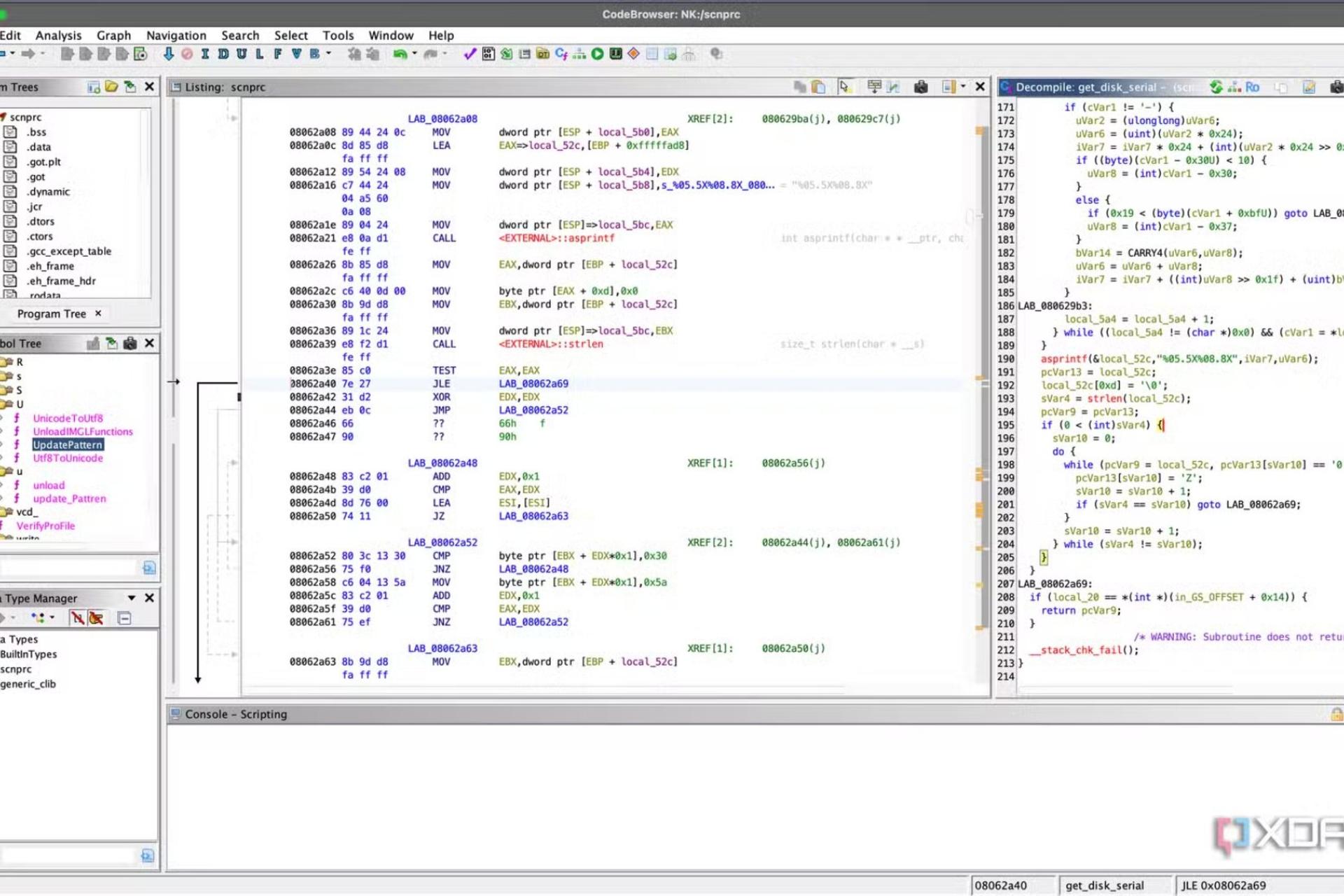Click the Decompiler refresh icon
This screenshot has height=896, width=1344.
(x=1217, y=87)
